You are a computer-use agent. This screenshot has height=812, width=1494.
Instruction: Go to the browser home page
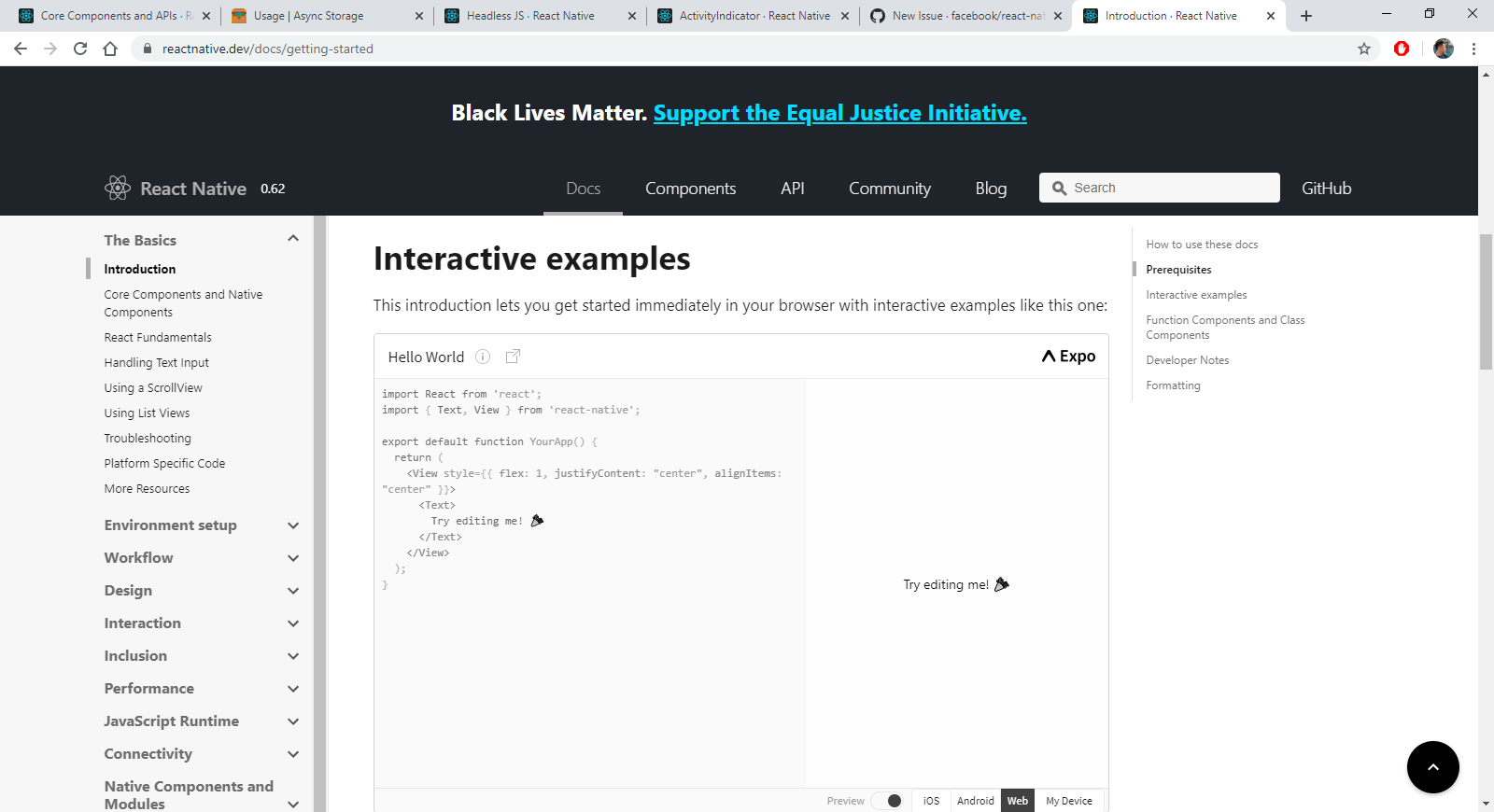point(110,49)
